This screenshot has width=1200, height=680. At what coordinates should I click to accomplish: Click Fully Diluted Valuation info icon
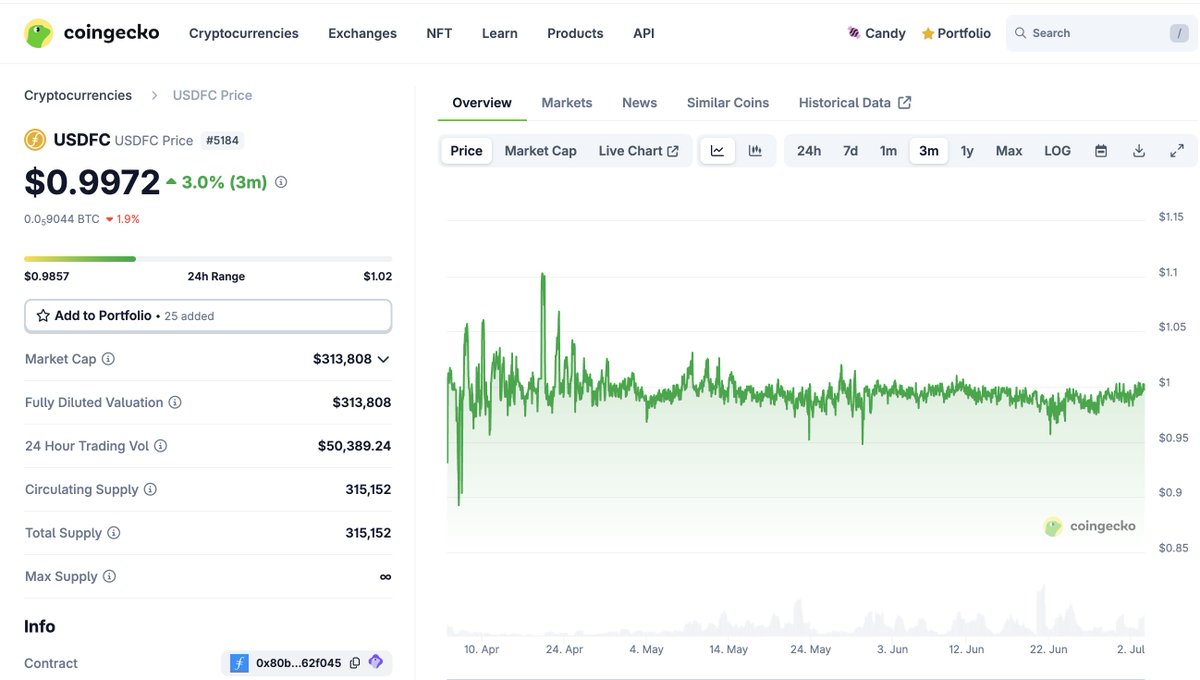point(175,403)
